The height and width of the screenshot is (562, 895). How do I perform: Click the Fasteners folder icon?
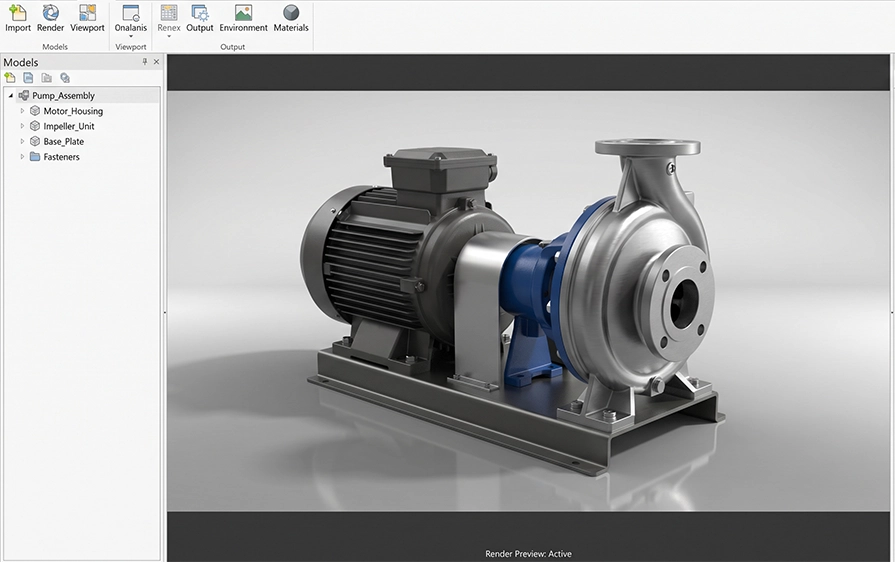click(x=35, y=157)
